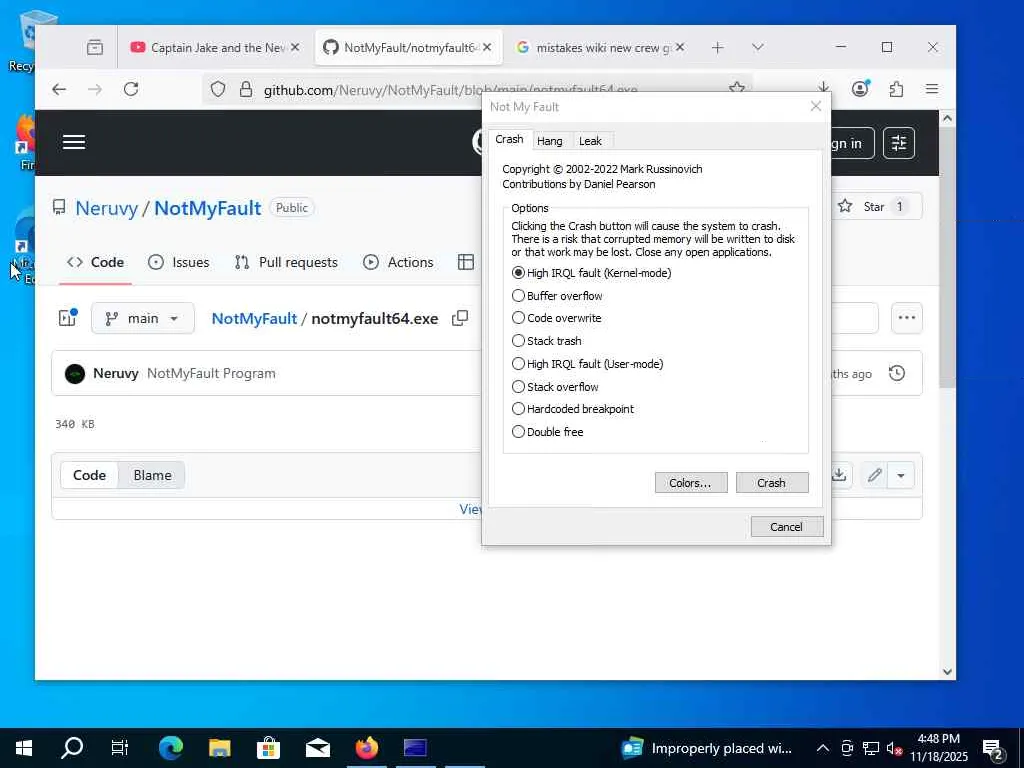Open Firefox application menu
The height and width of the screenshot is (768, 1024).
(932, 89)
